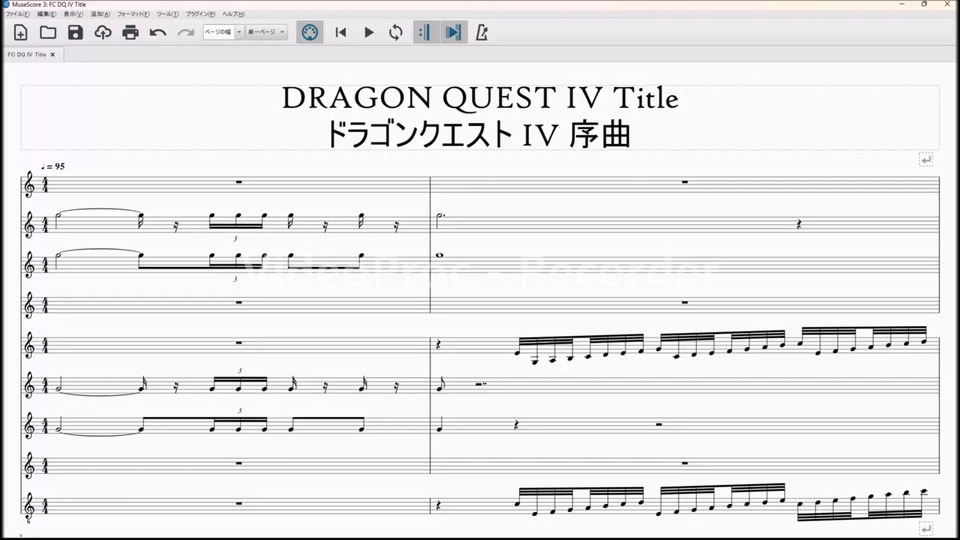The width and height of the screenshot is (960, 540).
Task: Toggle the metronome icon
Action: [482, 32]
